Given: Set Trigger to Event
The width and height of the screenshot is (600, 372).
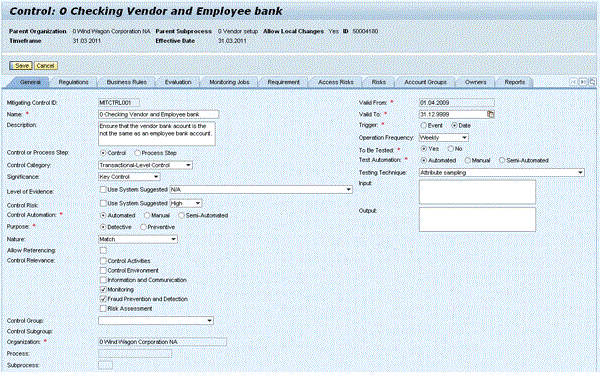Looking at the screenshot, I should pos(424,125).
